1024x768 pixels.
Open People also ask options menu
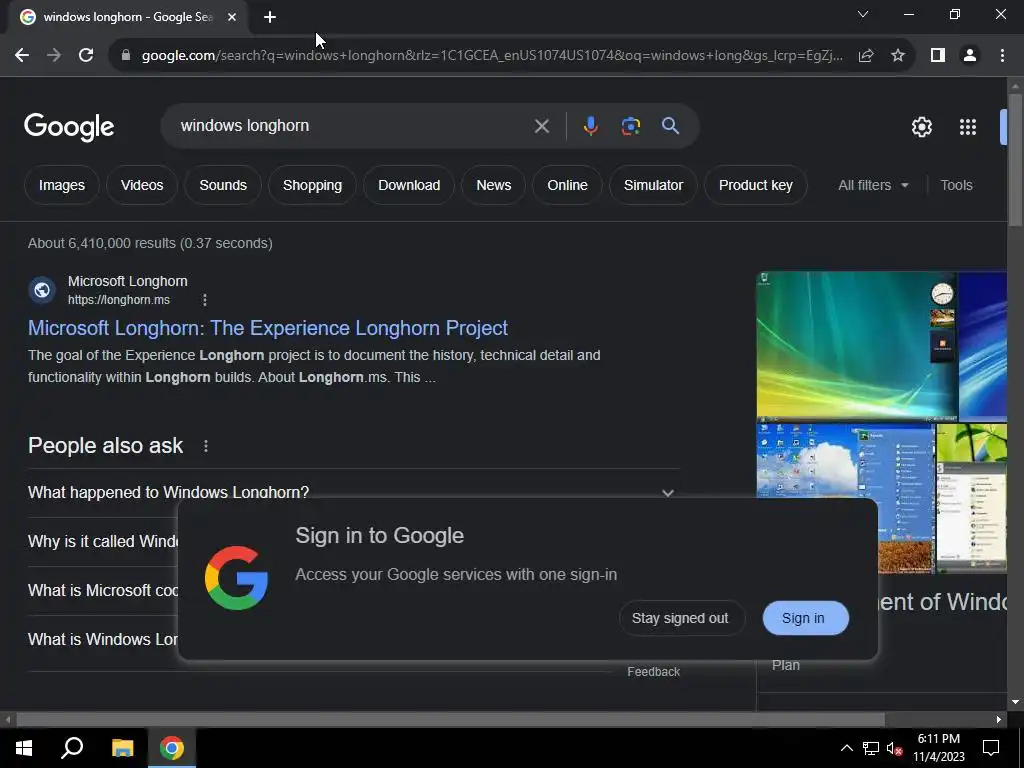206,446
